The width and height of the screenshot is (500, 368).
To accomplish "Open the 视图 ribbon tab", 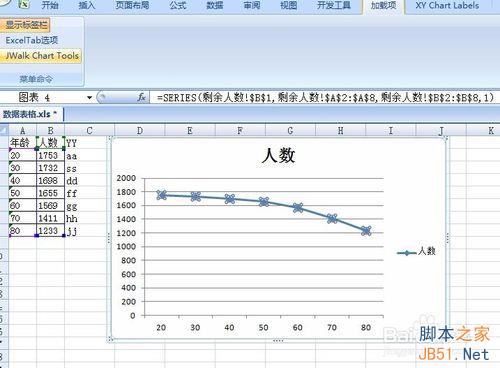I will point(288,5).
